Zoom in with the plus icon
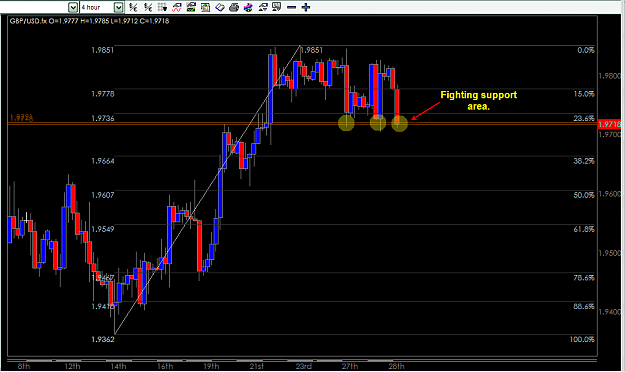 point(306,7)
